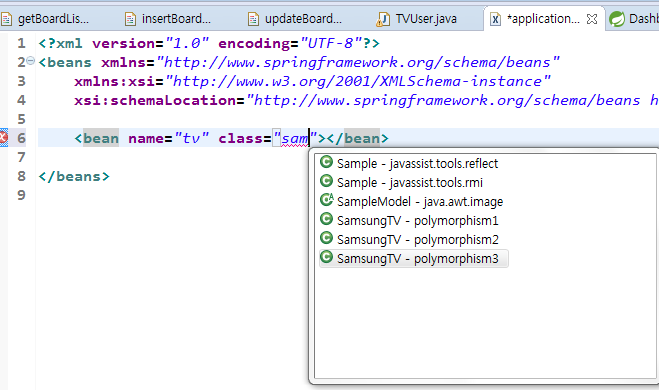This screenshot has width=659, height=390.
Task: Click class icon beside Sample javassist.tools.rmi
Action: click(327, 181)
